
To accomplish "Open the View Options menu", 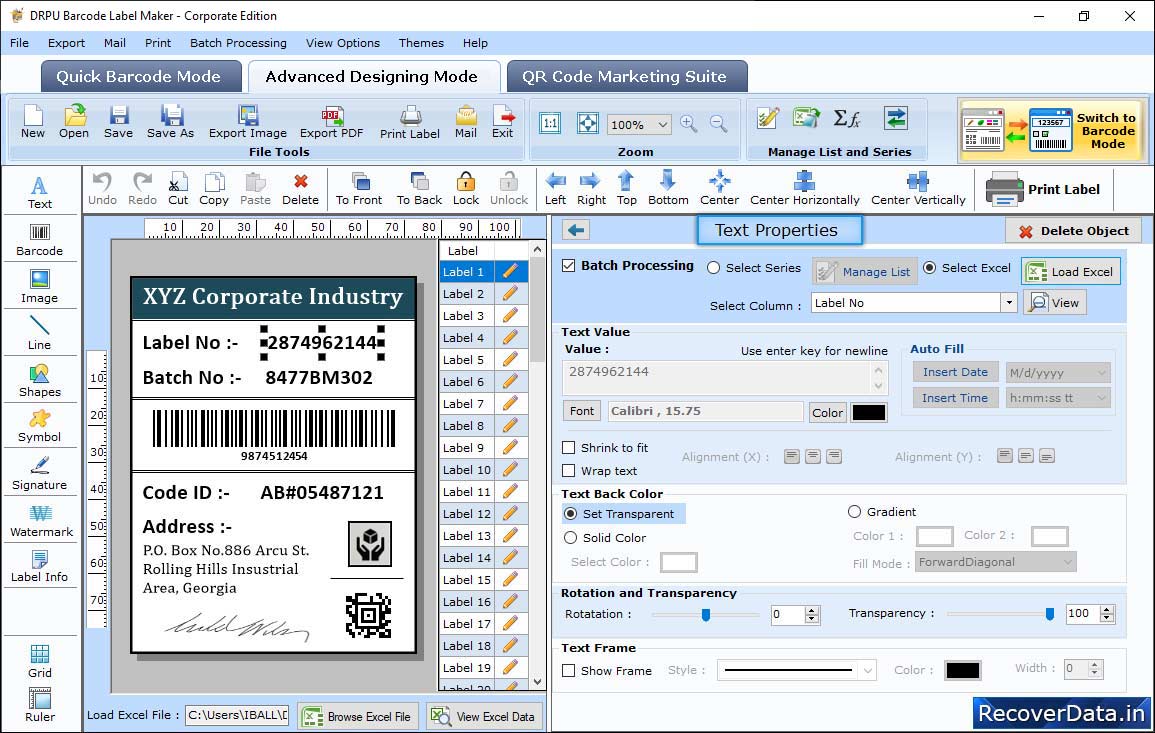I will point(343,43).
